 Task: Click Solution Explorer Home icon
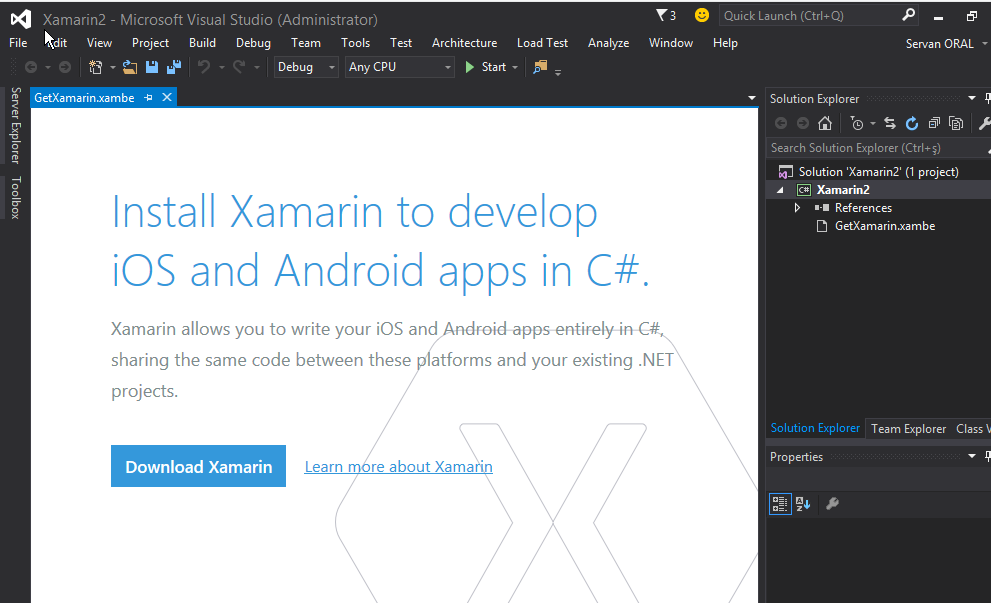pos(825,123)
